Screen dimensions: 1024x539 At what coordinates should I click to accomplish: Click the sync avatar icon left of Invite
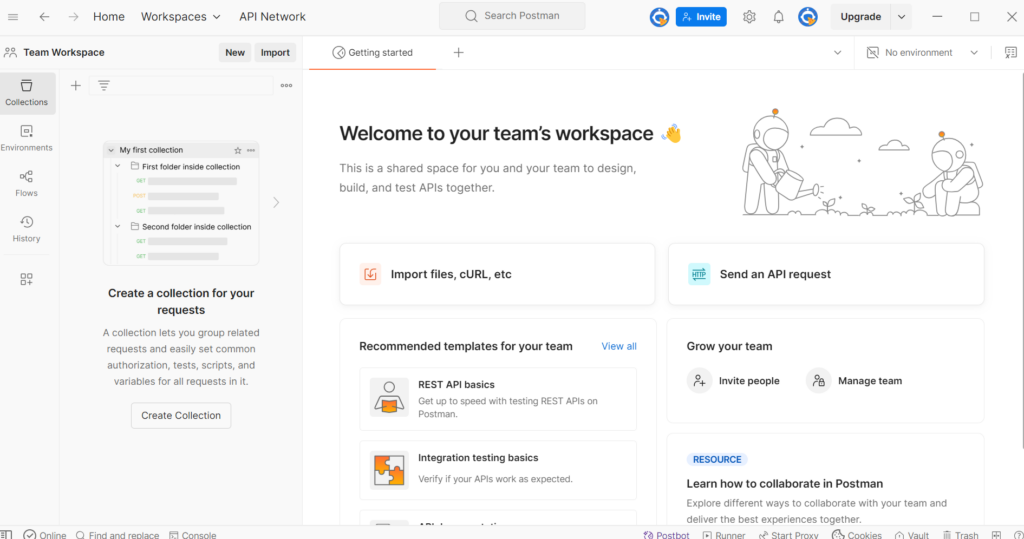coord(659,17)
